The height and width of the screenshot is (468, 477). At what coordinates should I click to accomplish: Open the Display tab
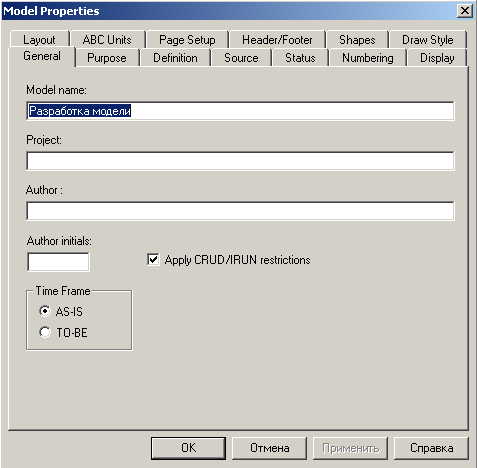point(437,58)
